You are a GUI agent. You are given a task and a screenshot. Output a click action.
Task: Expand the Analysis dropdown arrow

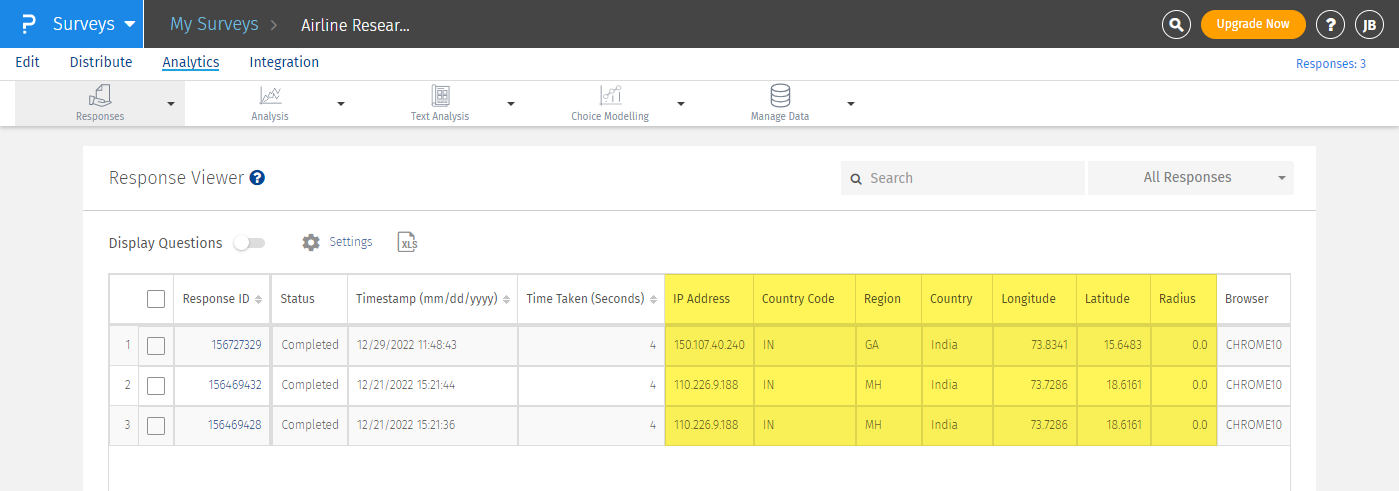tap(341, 104)
